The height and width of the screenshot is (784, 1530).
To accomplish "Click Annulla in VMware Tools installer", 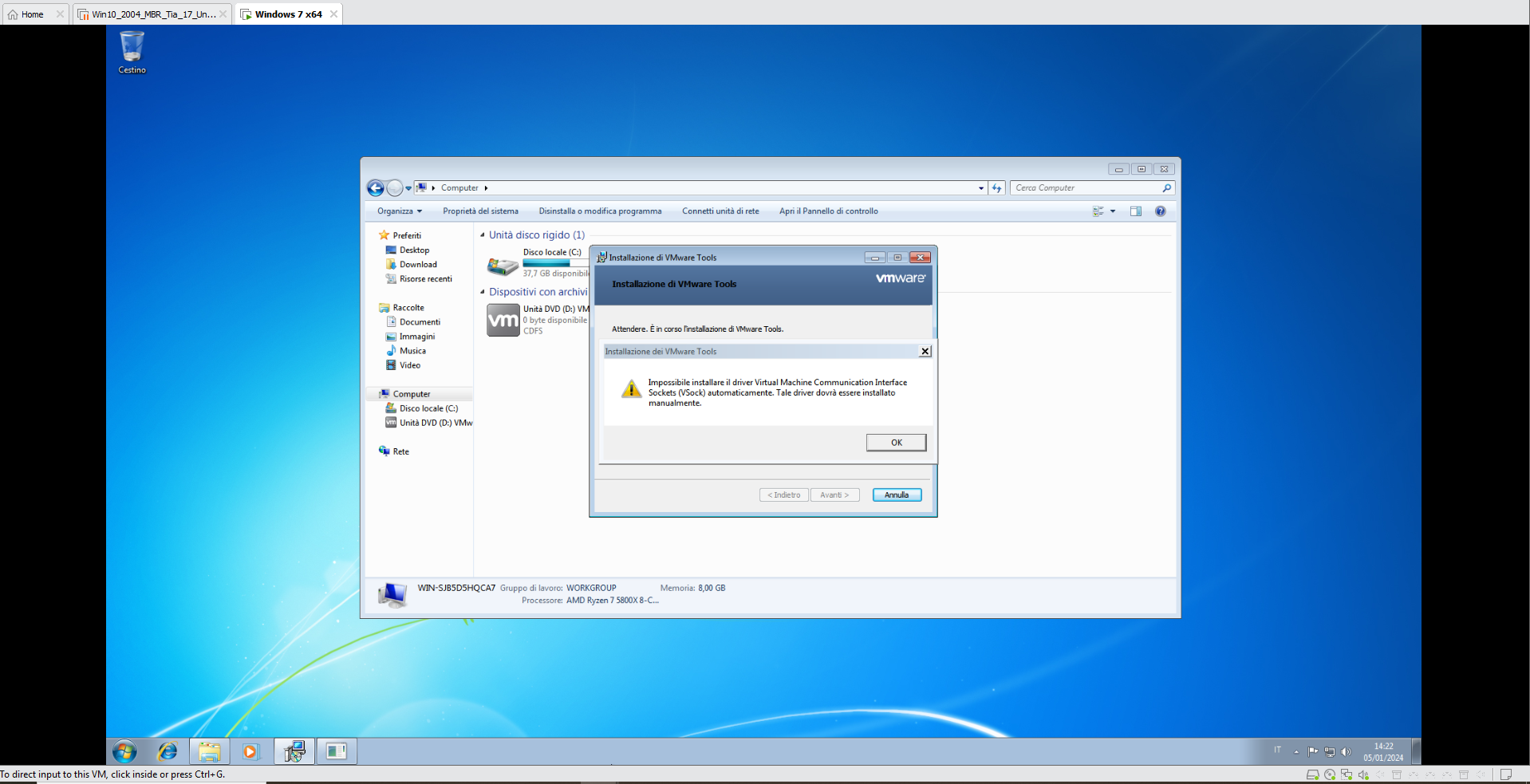I will click(x=897, y=495).
